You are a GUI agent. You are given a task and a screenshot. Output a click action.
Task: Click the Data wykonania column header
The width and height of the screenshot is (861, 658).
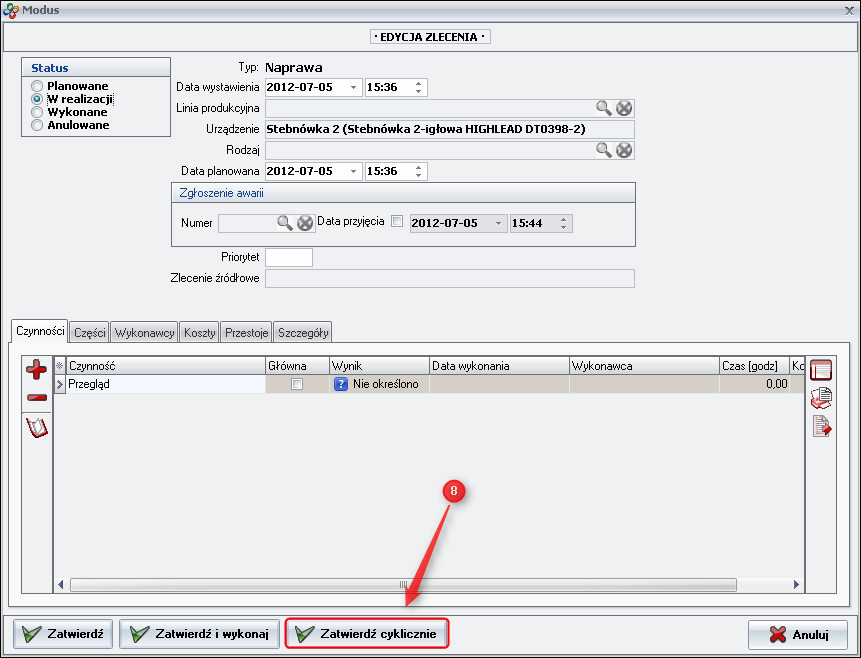click(x=499, y=366)
